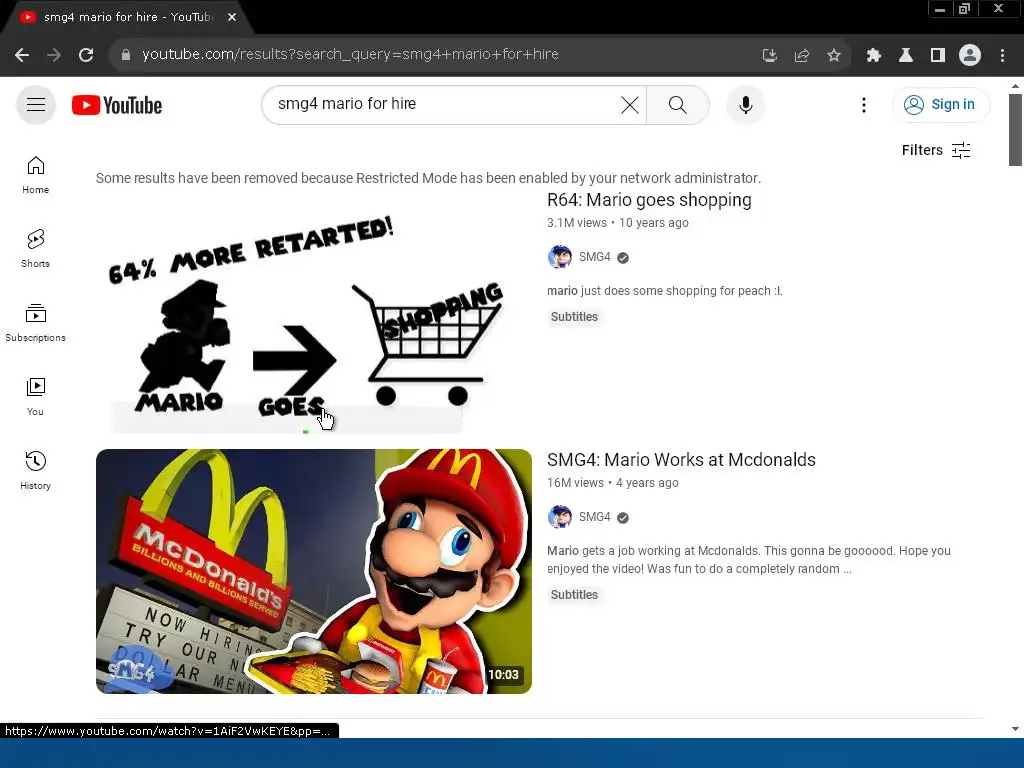Click SMG4 avatar for Mario goes shopping
The width and height of the screenshot is (1024, 768).
pyautogui.click(x=560, y=257)
